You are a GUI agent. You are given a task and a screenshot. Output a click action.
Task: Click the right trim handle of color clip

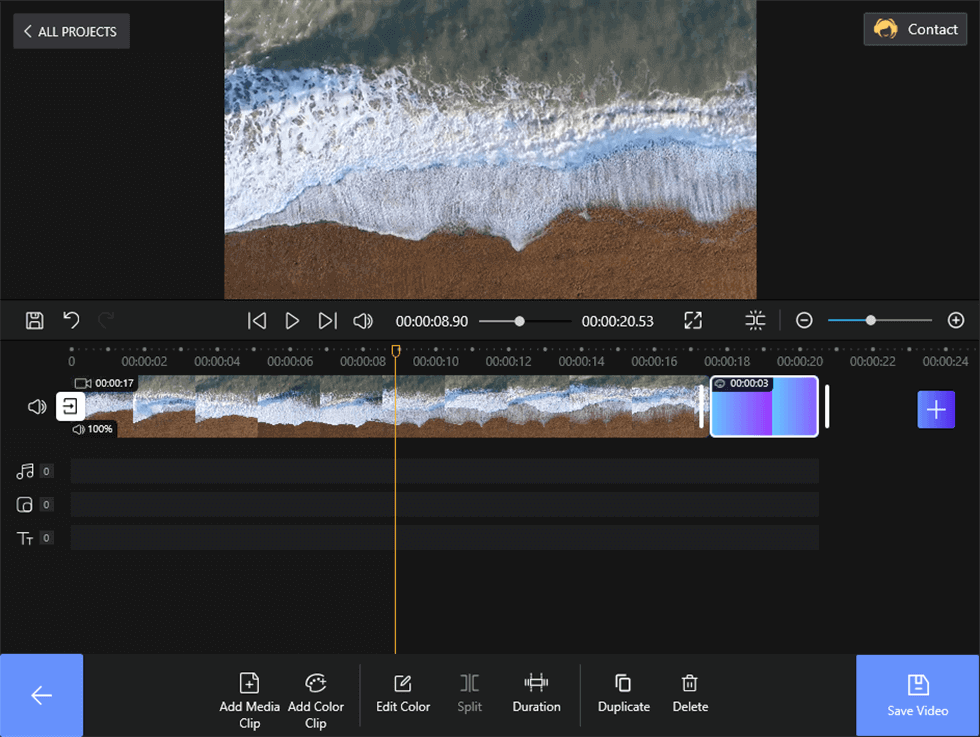[x=827, y=406]
